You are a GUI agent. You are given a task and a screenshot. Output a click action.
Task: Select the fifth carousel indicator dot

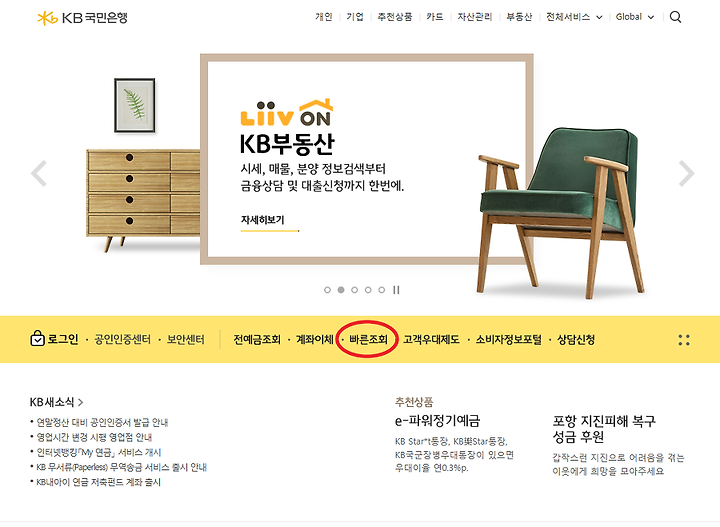click(382, 290)
